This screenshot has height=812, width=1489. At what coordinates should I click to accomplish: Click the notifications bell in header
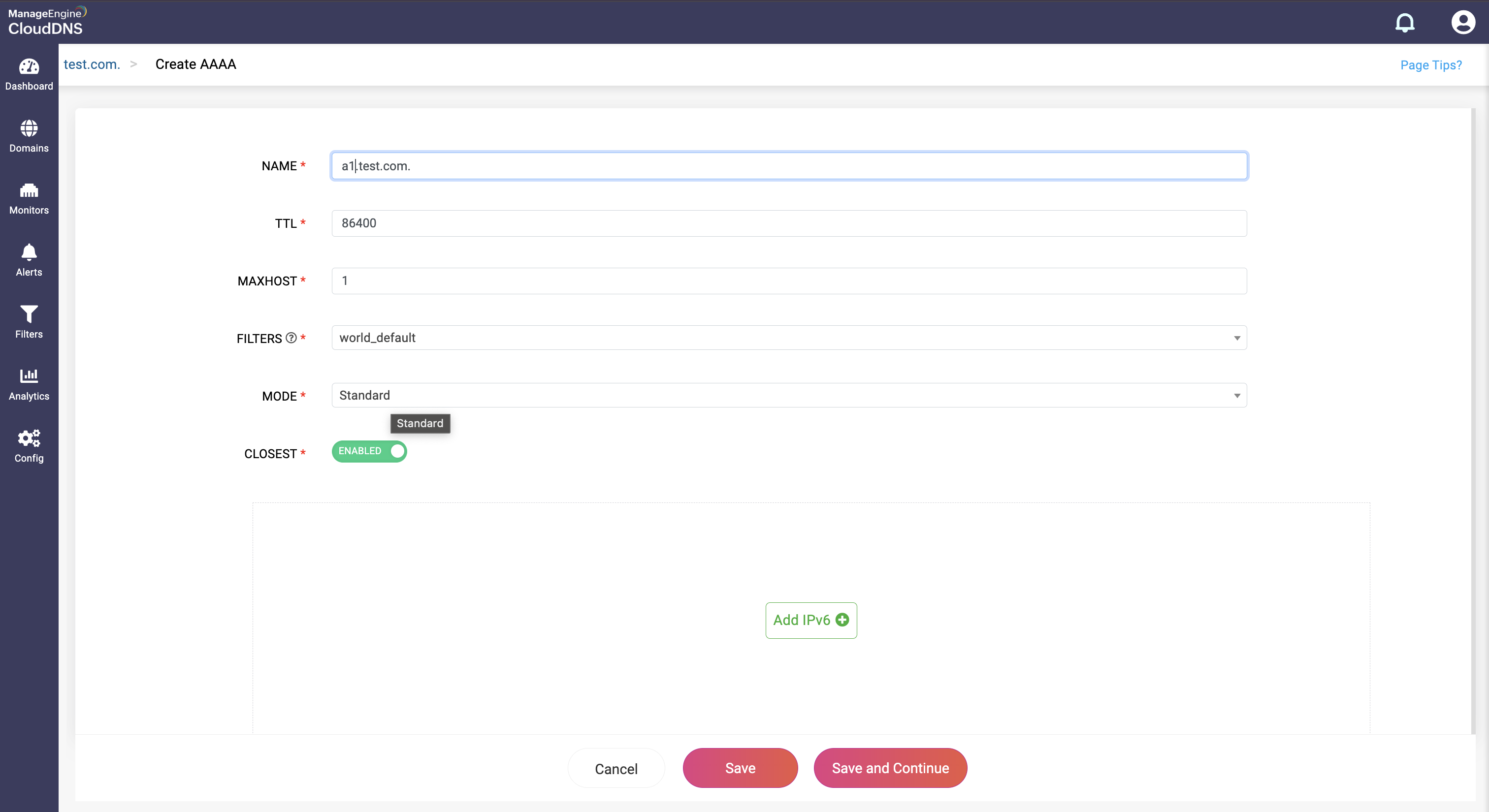(x=1405, y=23)
